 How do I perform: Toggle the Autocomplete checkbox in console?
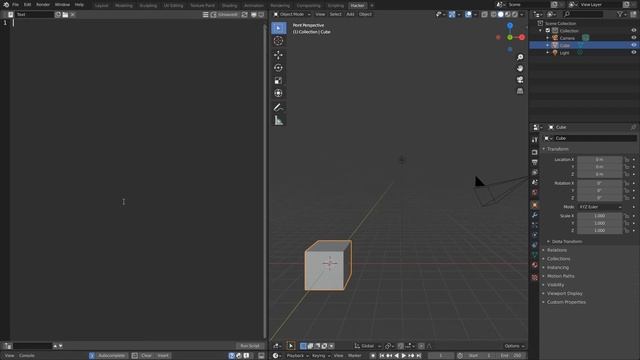pyautogui.click(x=92, y=356)
